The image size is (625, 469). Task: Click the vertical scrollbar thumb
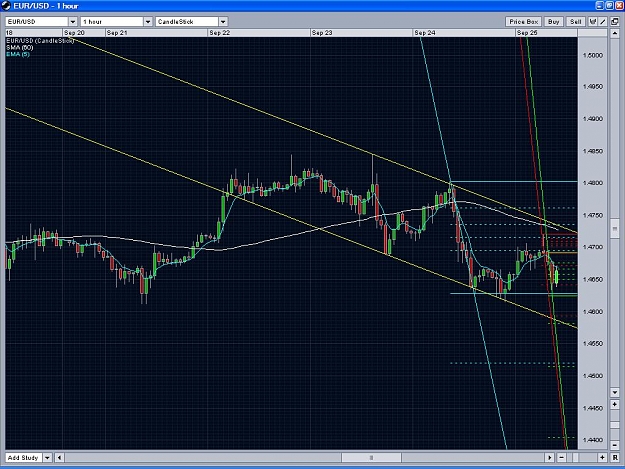coord(614,228)
